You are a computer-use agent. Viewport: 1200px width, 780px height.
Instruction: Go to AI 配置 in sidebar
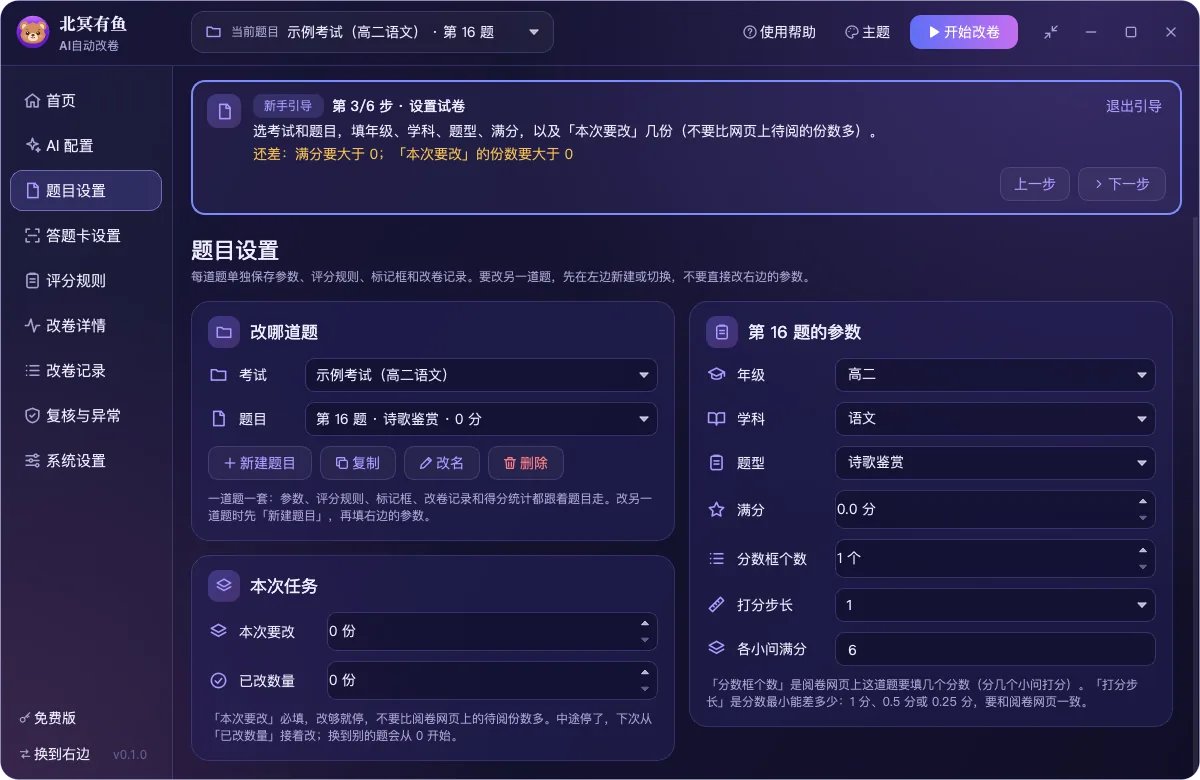(86, 146)
